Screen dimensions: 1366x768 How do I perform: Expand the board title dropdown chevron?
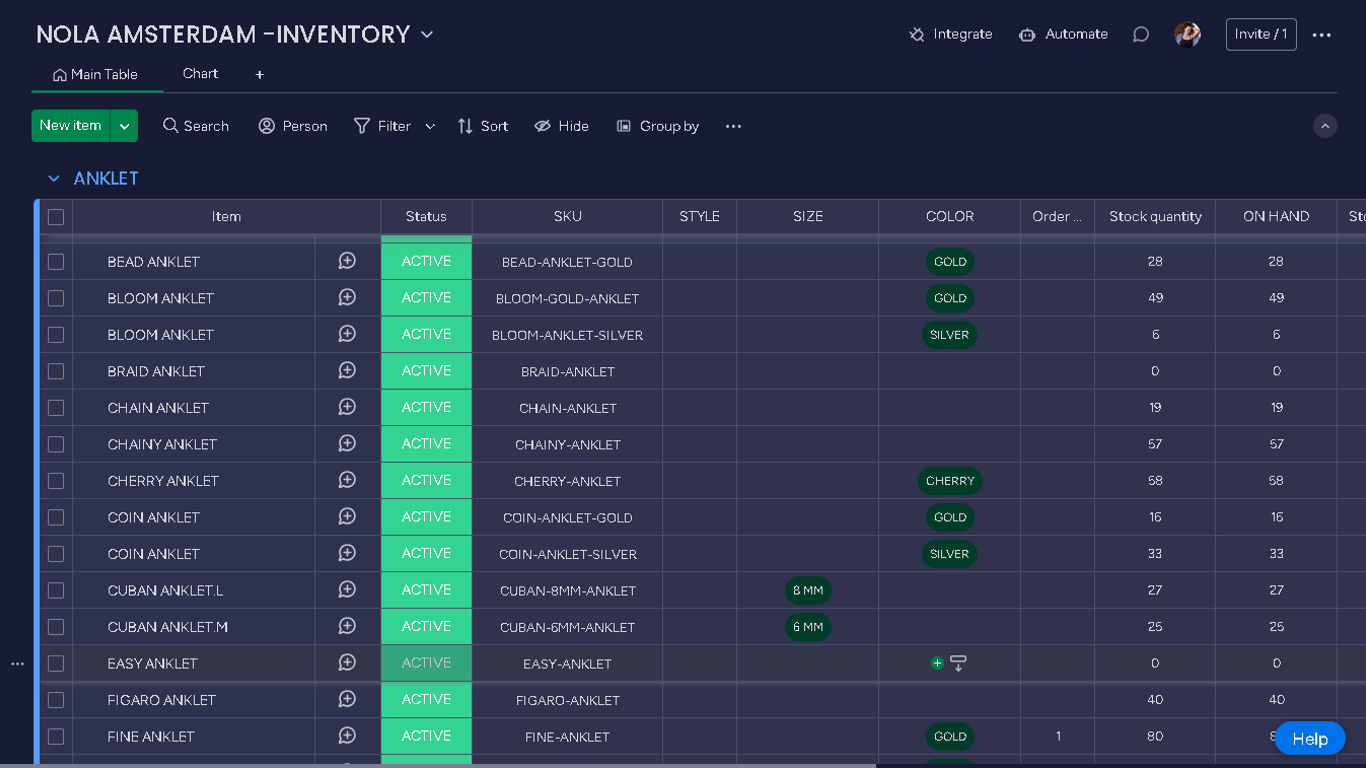pos(427,35)
